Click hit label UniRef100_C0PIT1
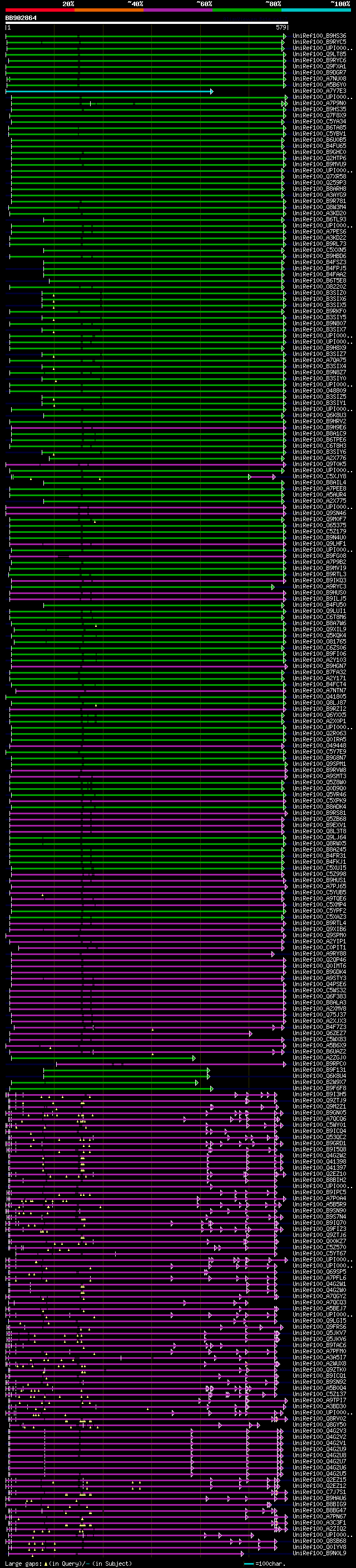The height and width of the screenshot is (1568, 356). [x=319, y=948]
